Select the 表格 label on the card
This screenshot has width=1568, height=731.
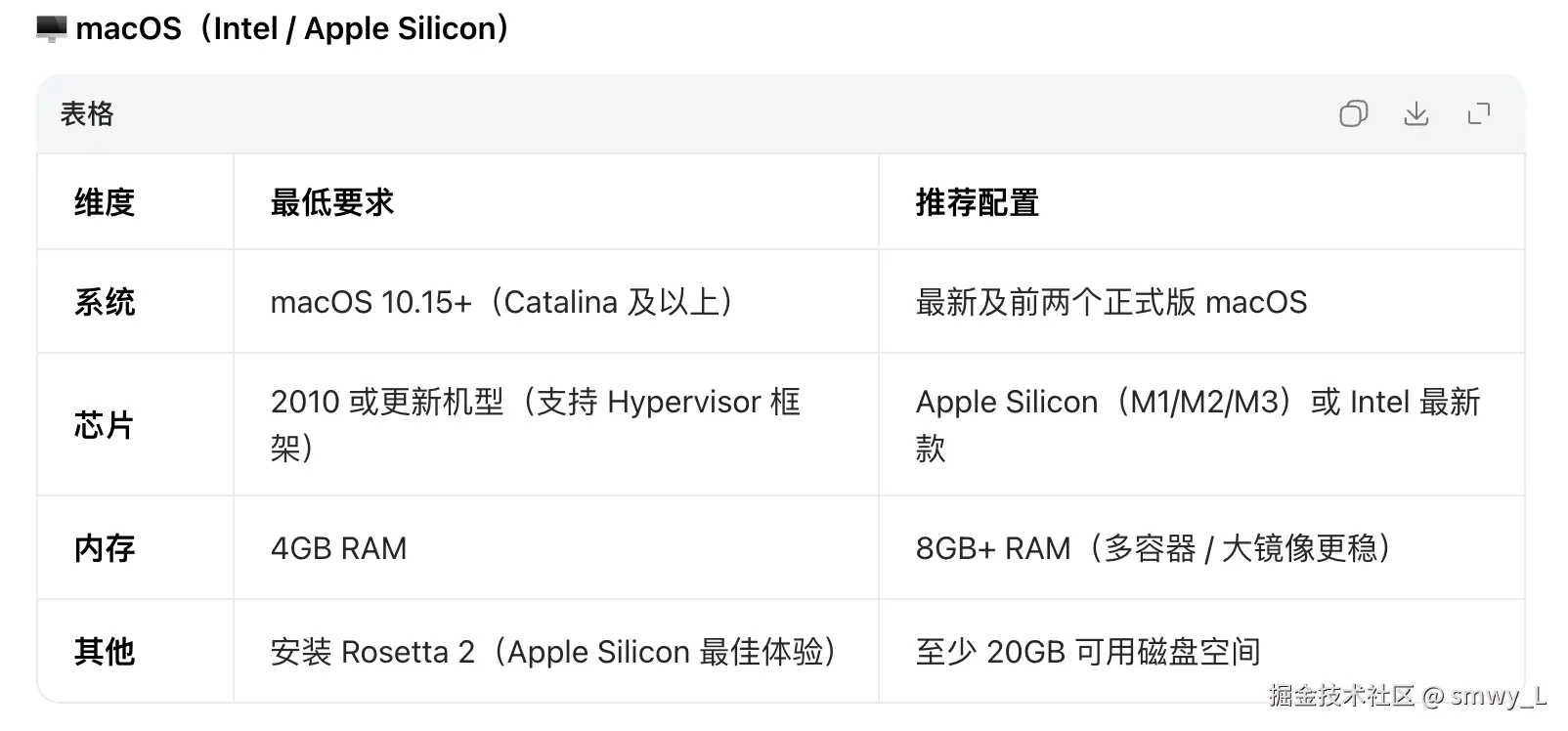86,114
